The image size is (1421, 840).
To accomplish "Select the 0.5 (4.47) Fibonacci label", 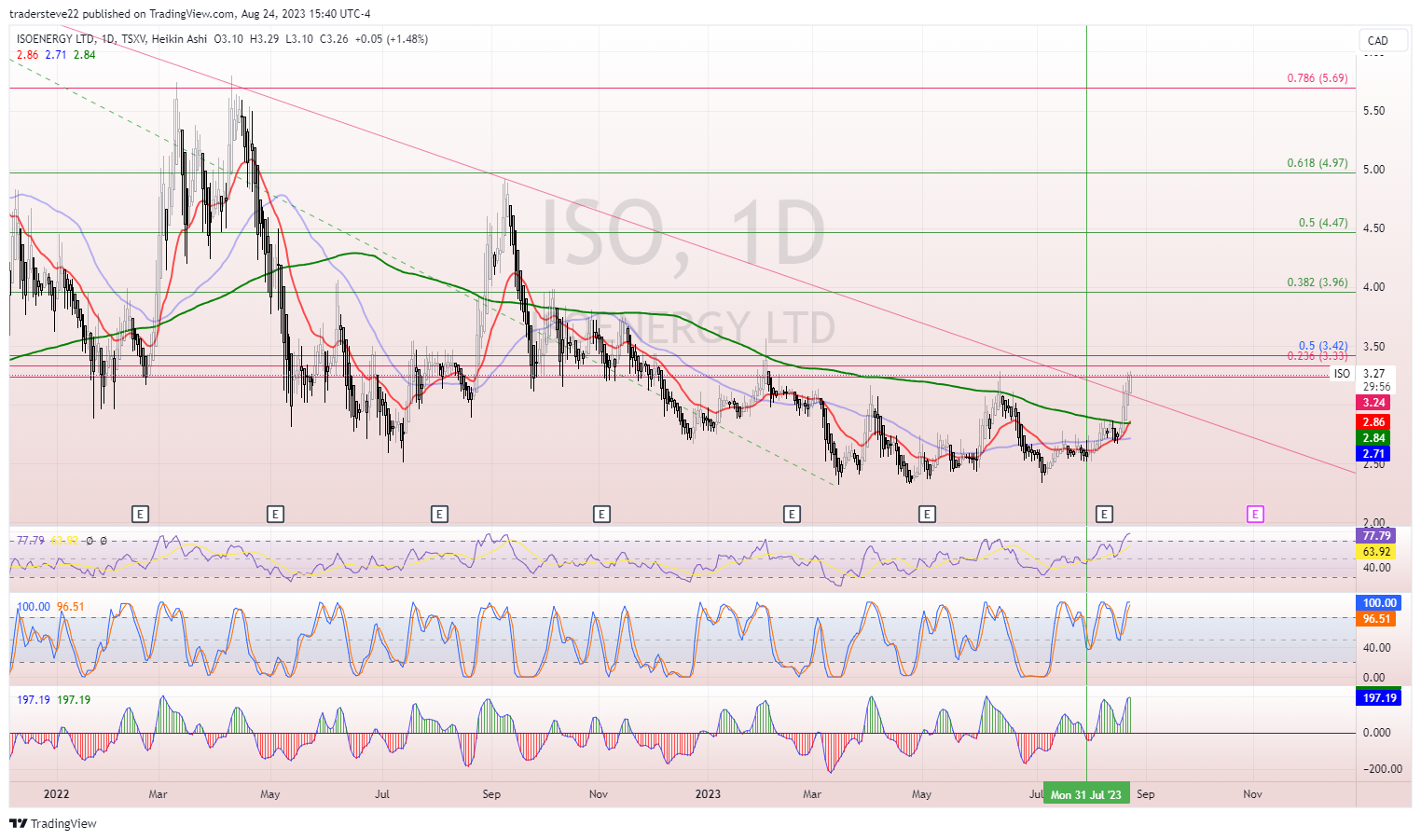I will pyautogui.click(x=1323, y=223).
